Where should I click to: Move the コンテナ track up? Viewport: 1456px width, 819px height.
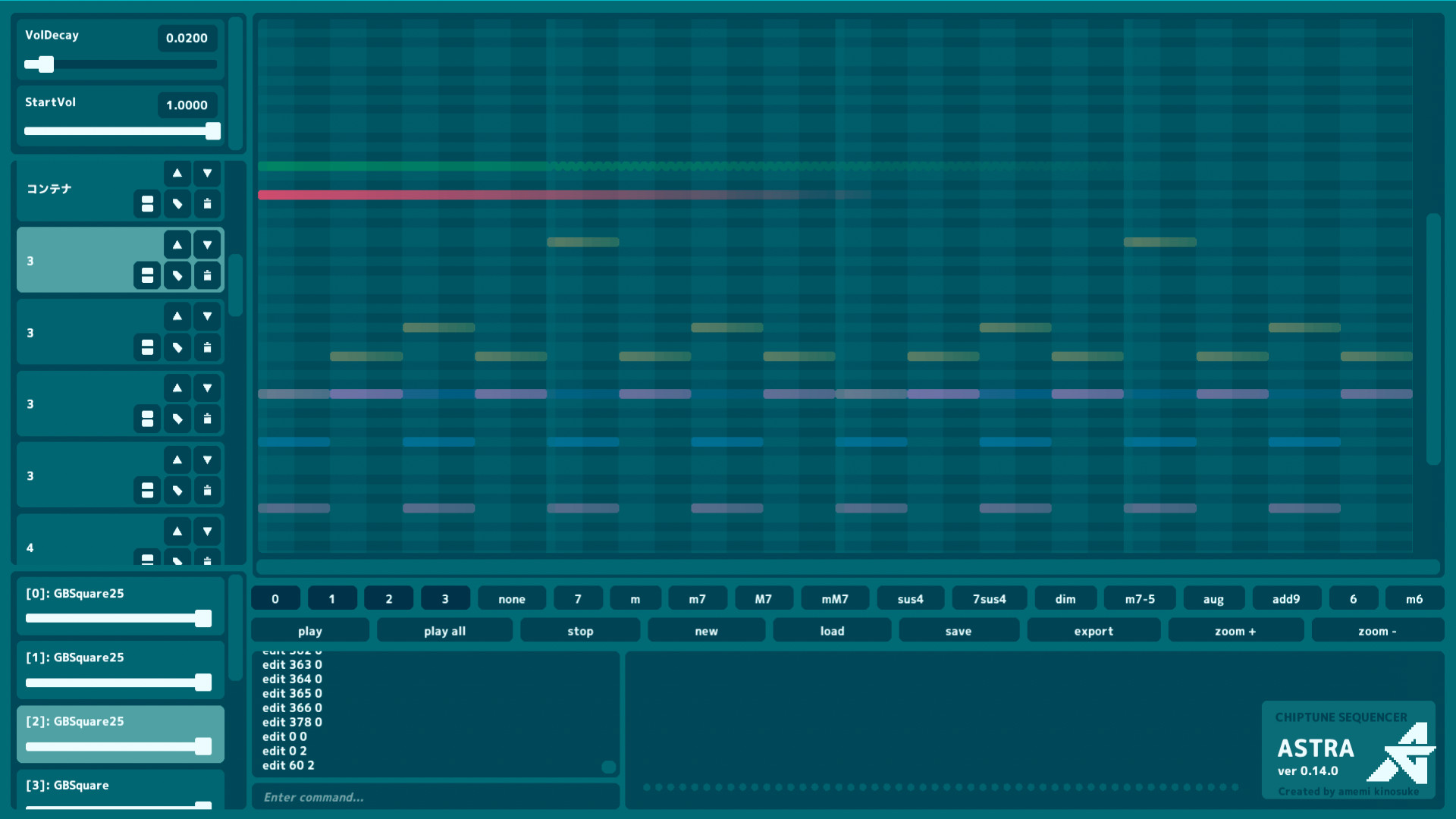point(177,173)
